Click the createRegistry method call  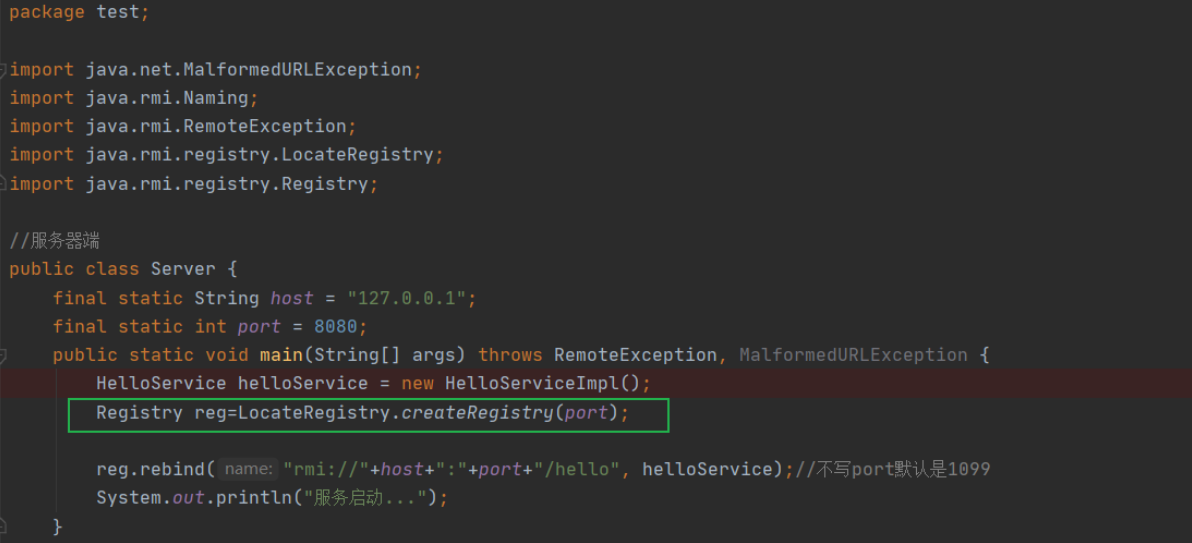[x=477, y=413]
